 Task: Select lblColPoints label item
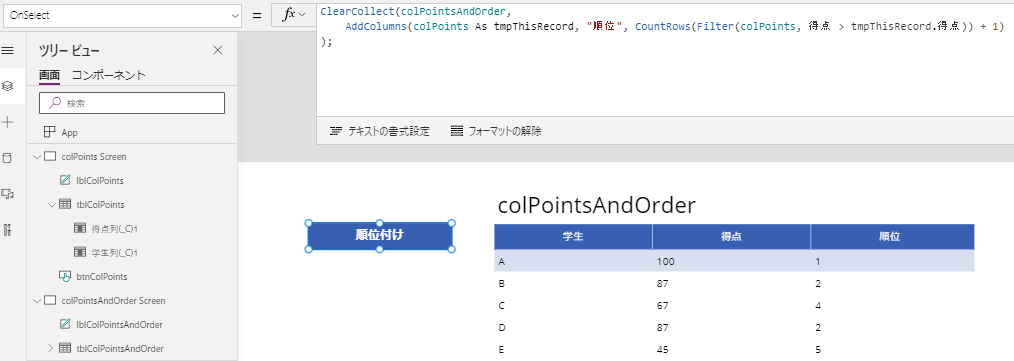click(x=100, y=180)
